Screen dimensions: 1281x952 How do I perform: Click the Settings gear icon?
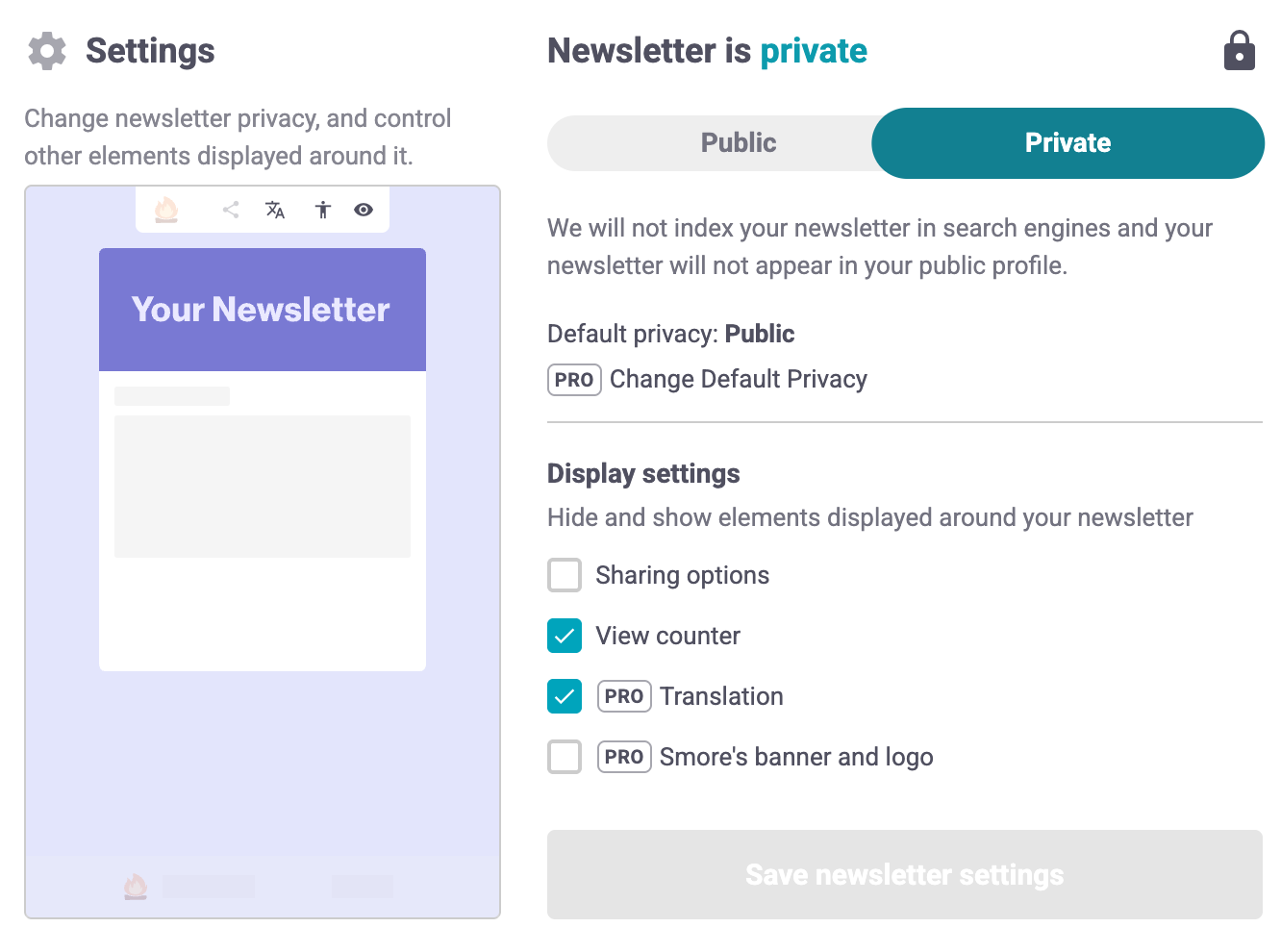pyautogui.click(x=47, y=51)
